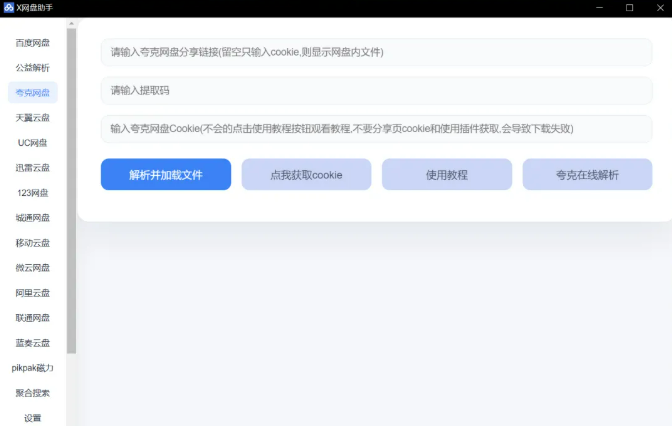Open 设置 at the sidebar bottom
Viewport: 672px width, 426px height.
click(x=33, y=417)
